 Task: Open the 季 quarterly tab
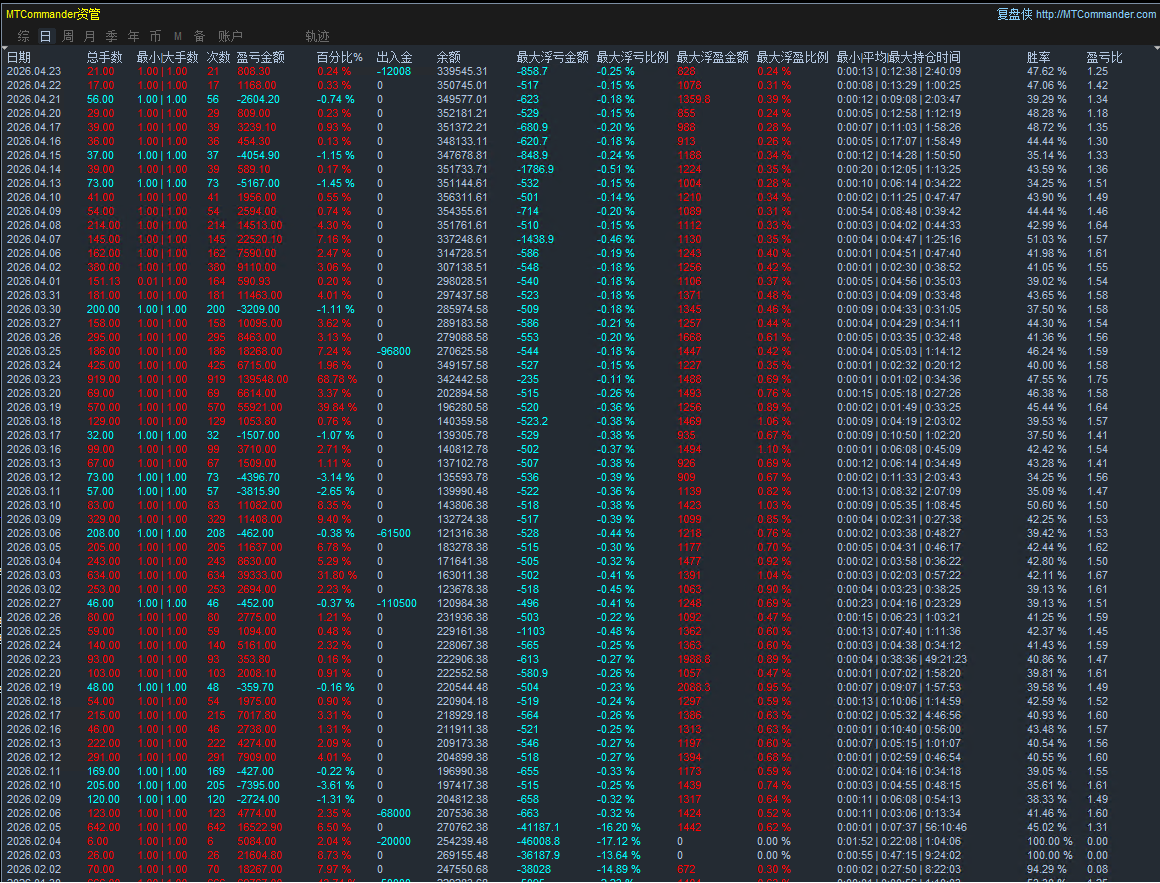click(x=112, y=36)
